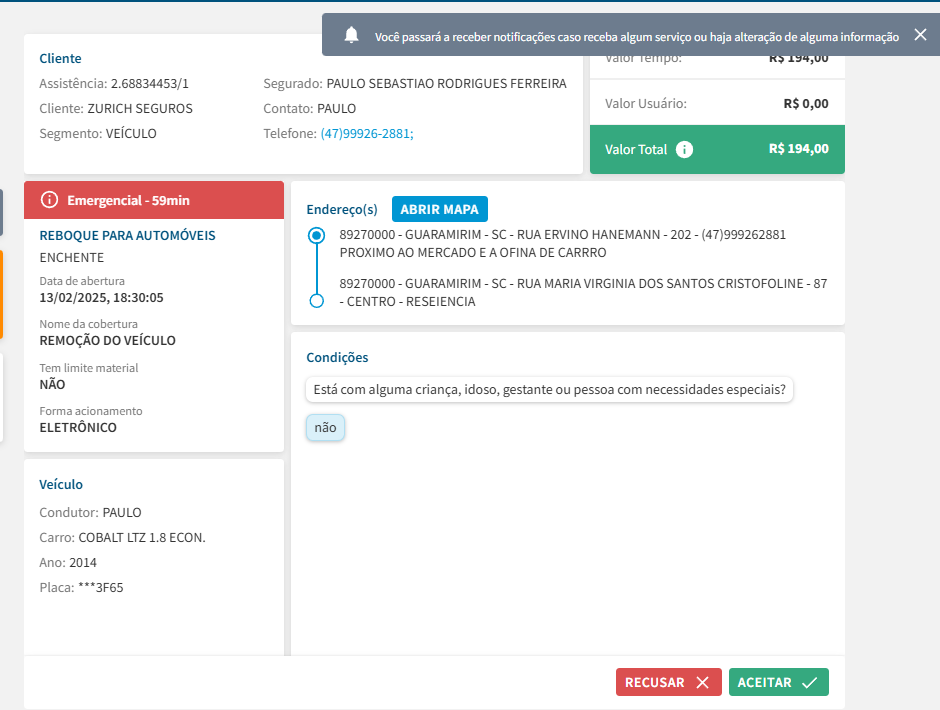This screenshot has width=940, height=710.
Task: Click the 'não' answer chip
Action: [x=325, y=428]
